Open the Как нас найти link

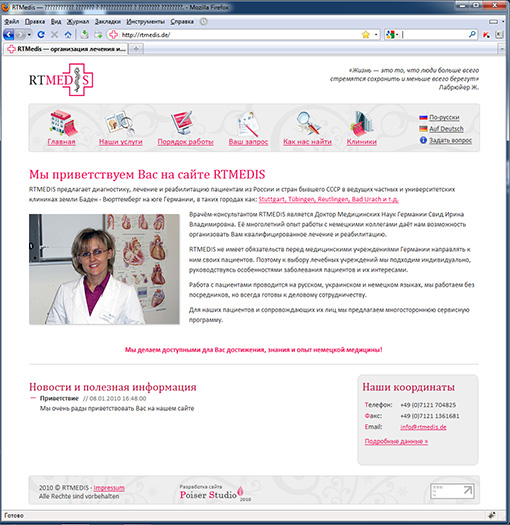click(307, 142)
